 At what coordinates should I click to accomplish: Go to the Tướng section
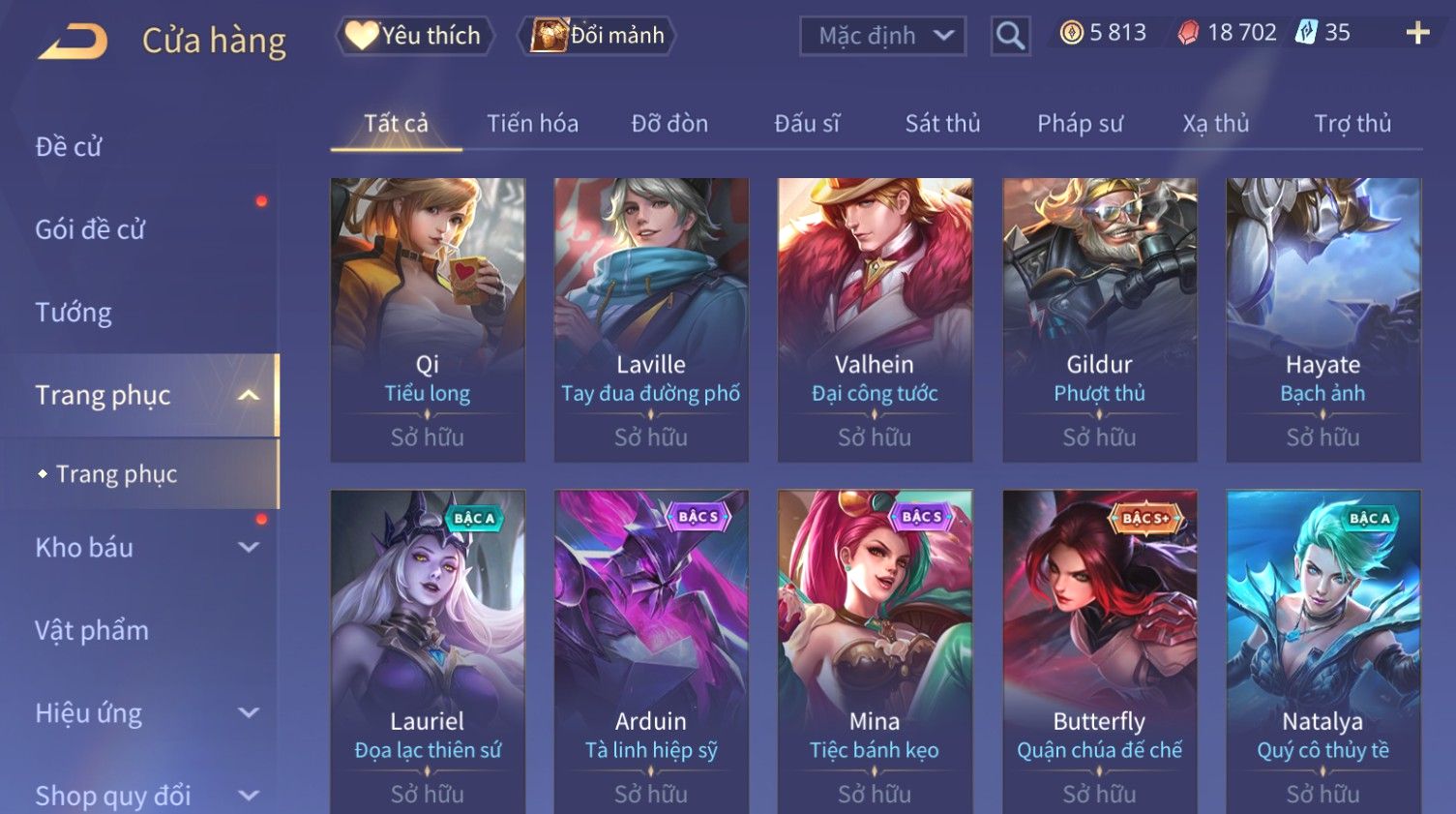(73, 313)
